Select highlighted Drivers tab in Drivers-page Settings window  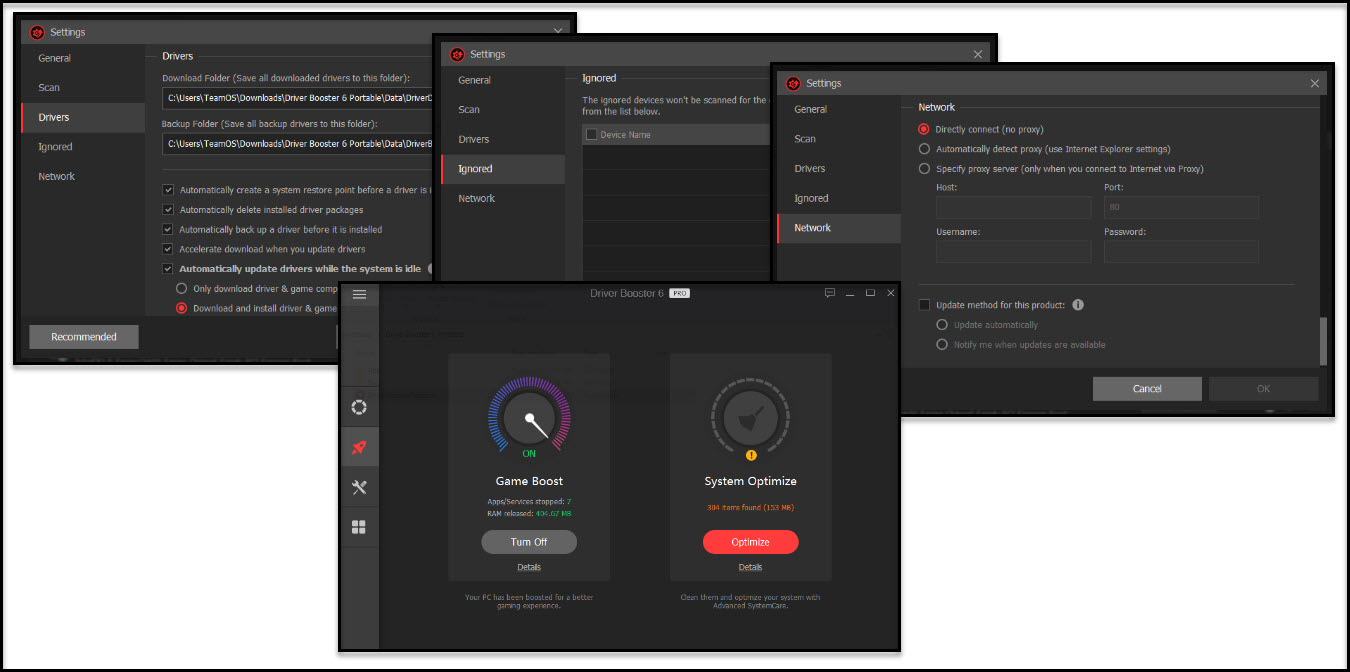[x=83, y=117]
